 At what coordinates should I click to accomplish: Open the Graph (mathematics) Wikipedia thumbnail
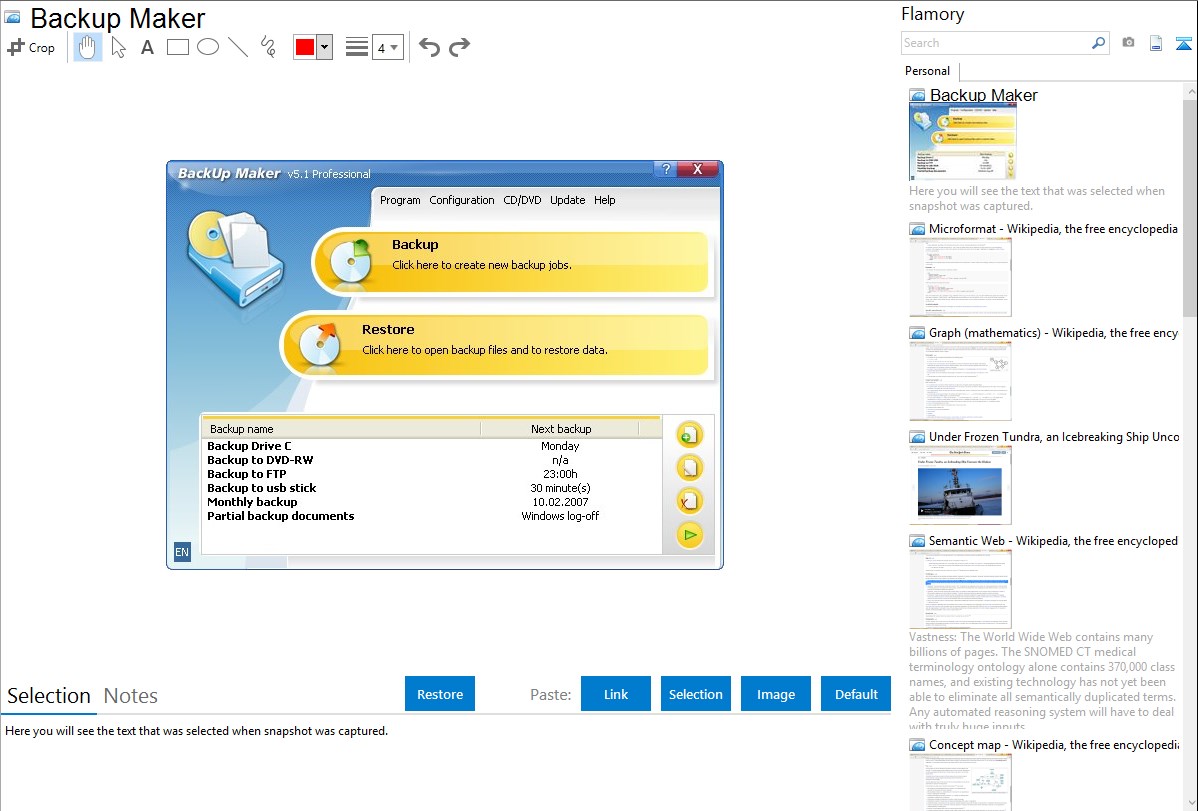point(960,380)
